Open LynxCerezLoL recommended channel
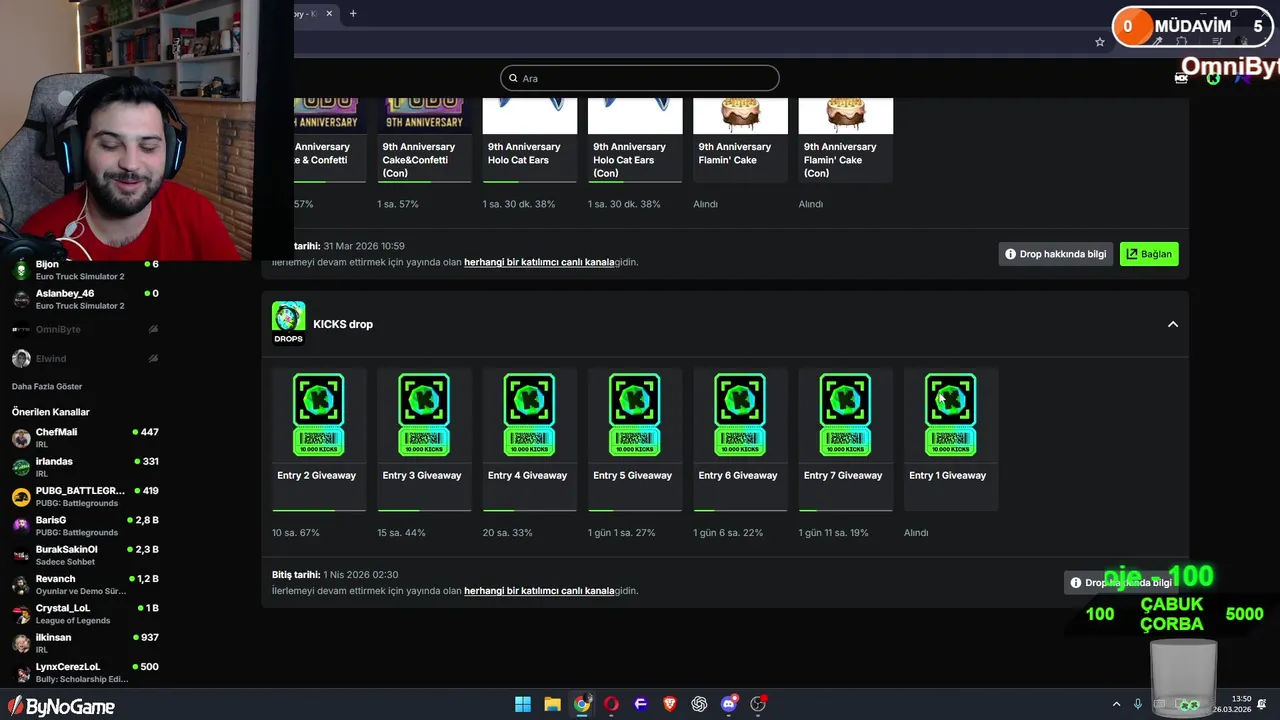This screenshot has width=1280, height=720. (85, 673)
